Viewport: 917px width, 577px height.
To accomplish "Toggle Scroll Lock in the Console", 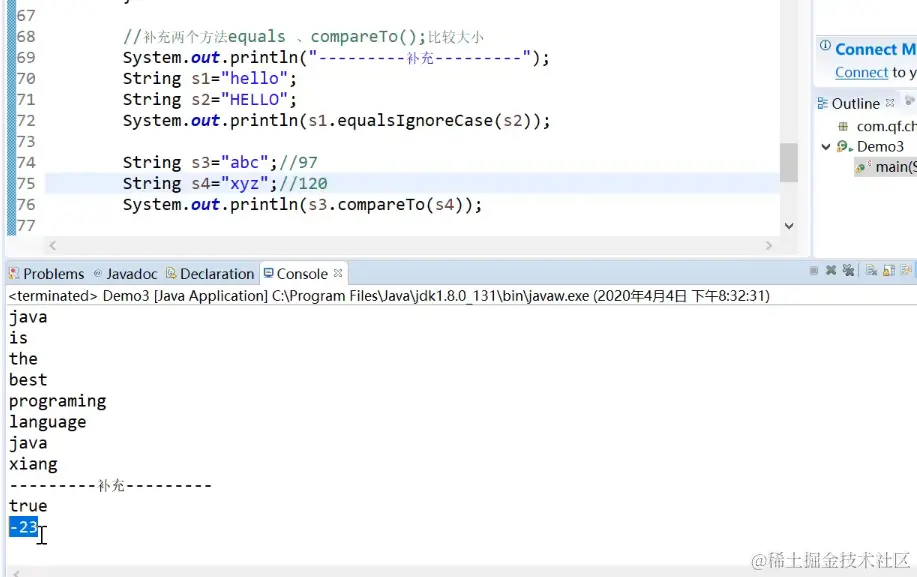I will click(x=887, y=273).
